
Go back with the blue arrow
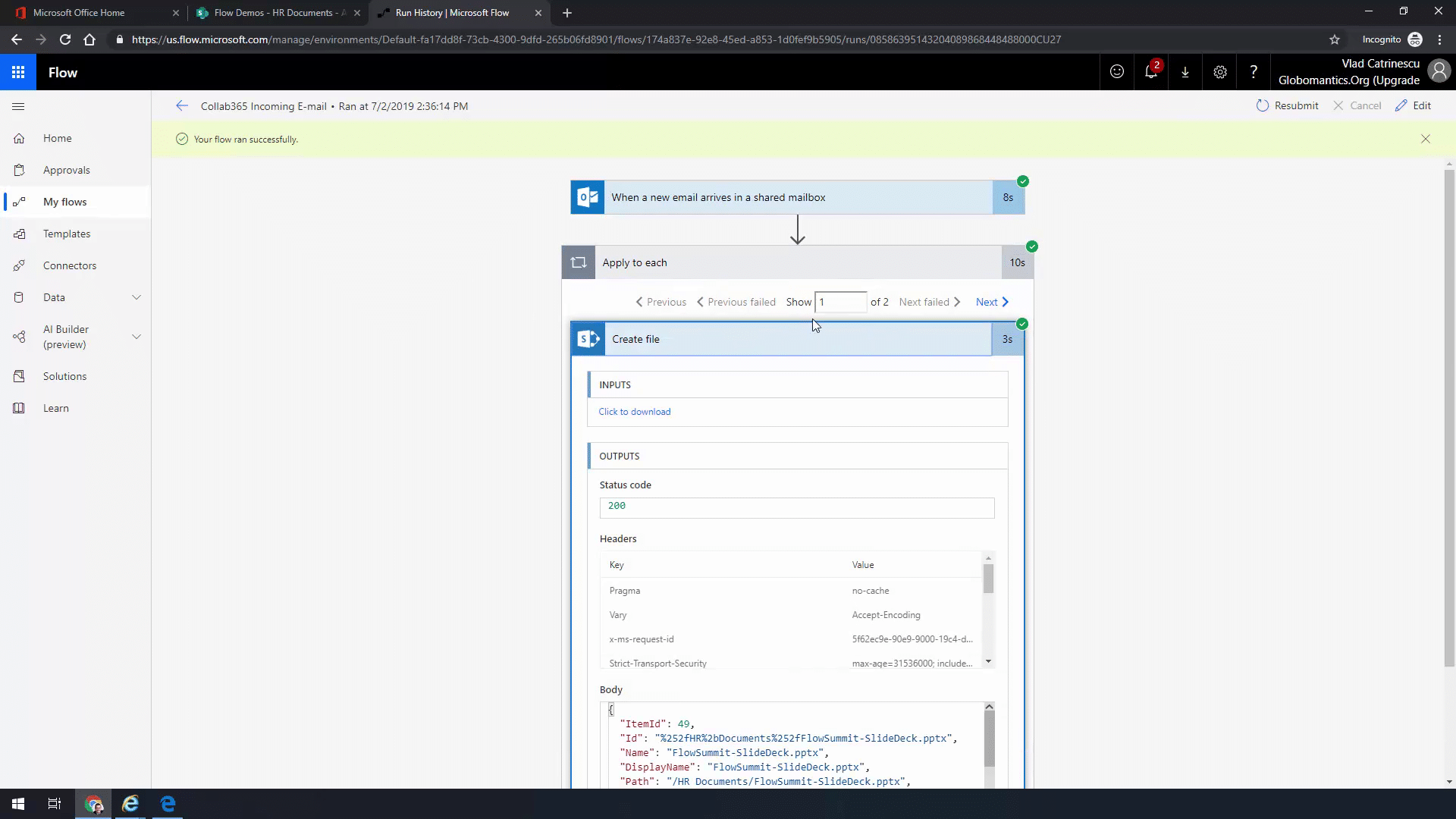pos(181,106)
